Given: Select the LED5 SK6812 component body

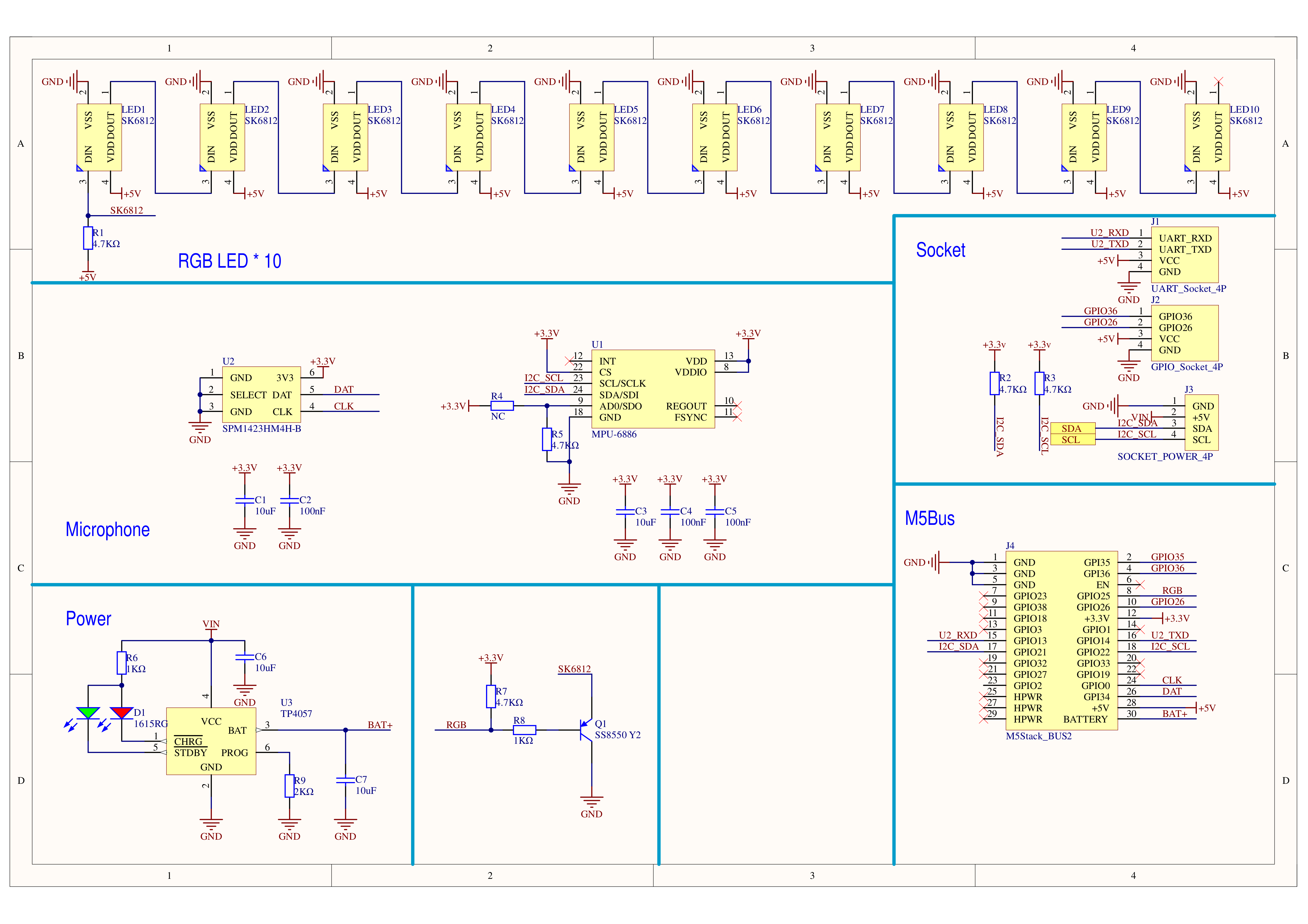Looking at the screenshot, I should [x=591, y=137].
